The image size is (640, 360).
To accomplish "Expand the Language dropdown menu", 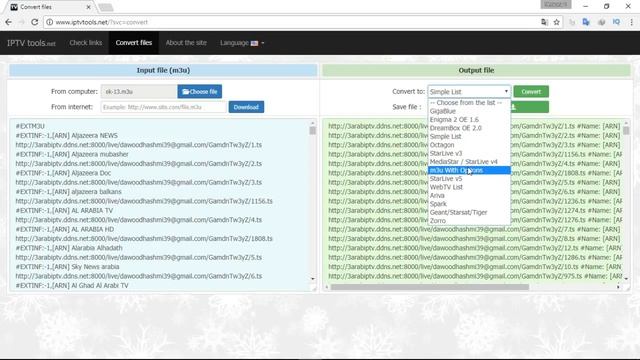I will (242, 43).
